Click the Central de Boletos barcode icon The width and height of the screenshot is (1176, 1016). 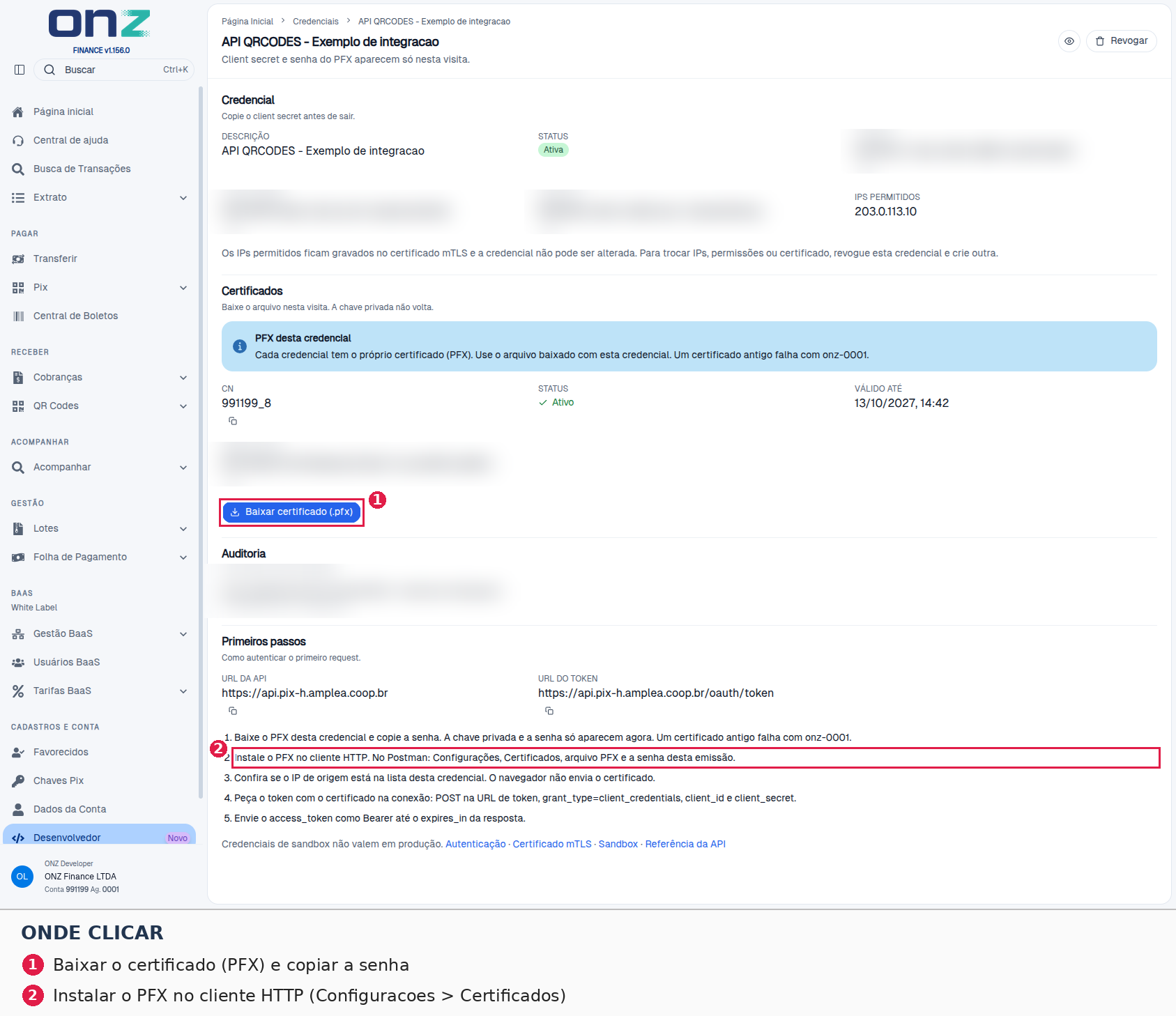click(18, 316)
